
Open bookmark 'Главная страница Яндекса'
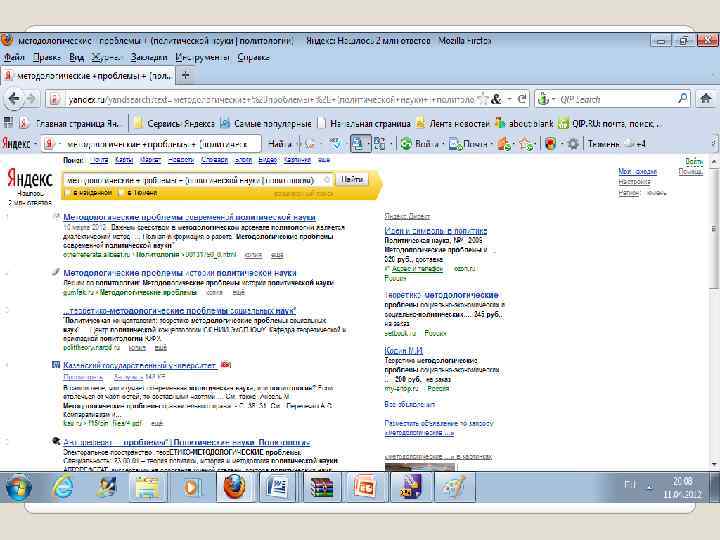click(70, 123)
